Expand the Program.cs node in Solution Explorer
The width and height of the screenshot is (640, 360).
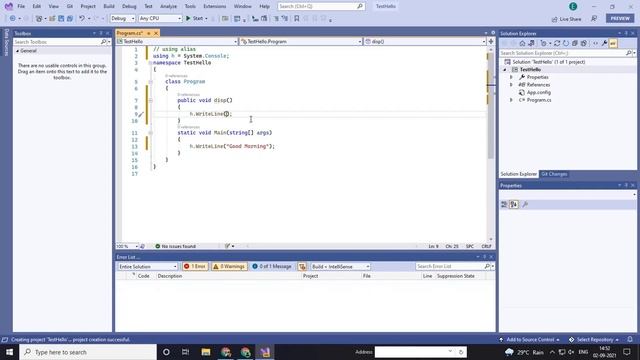point(511,100)
